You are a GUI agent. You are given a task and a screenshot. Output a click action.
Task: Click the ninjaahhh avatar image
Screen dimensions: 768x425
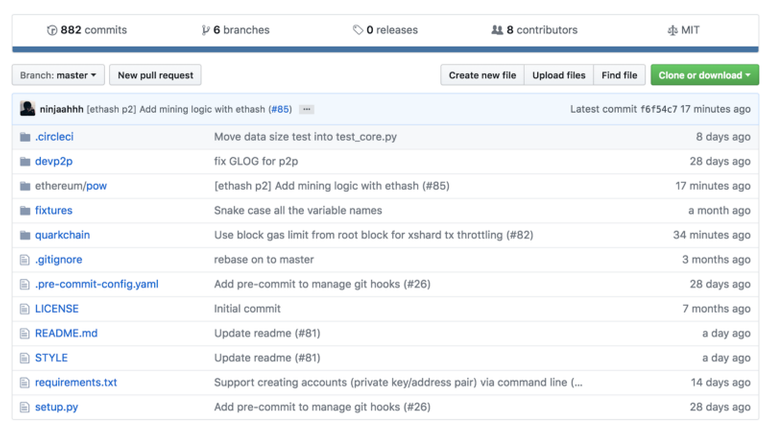[x=28, y=109]
